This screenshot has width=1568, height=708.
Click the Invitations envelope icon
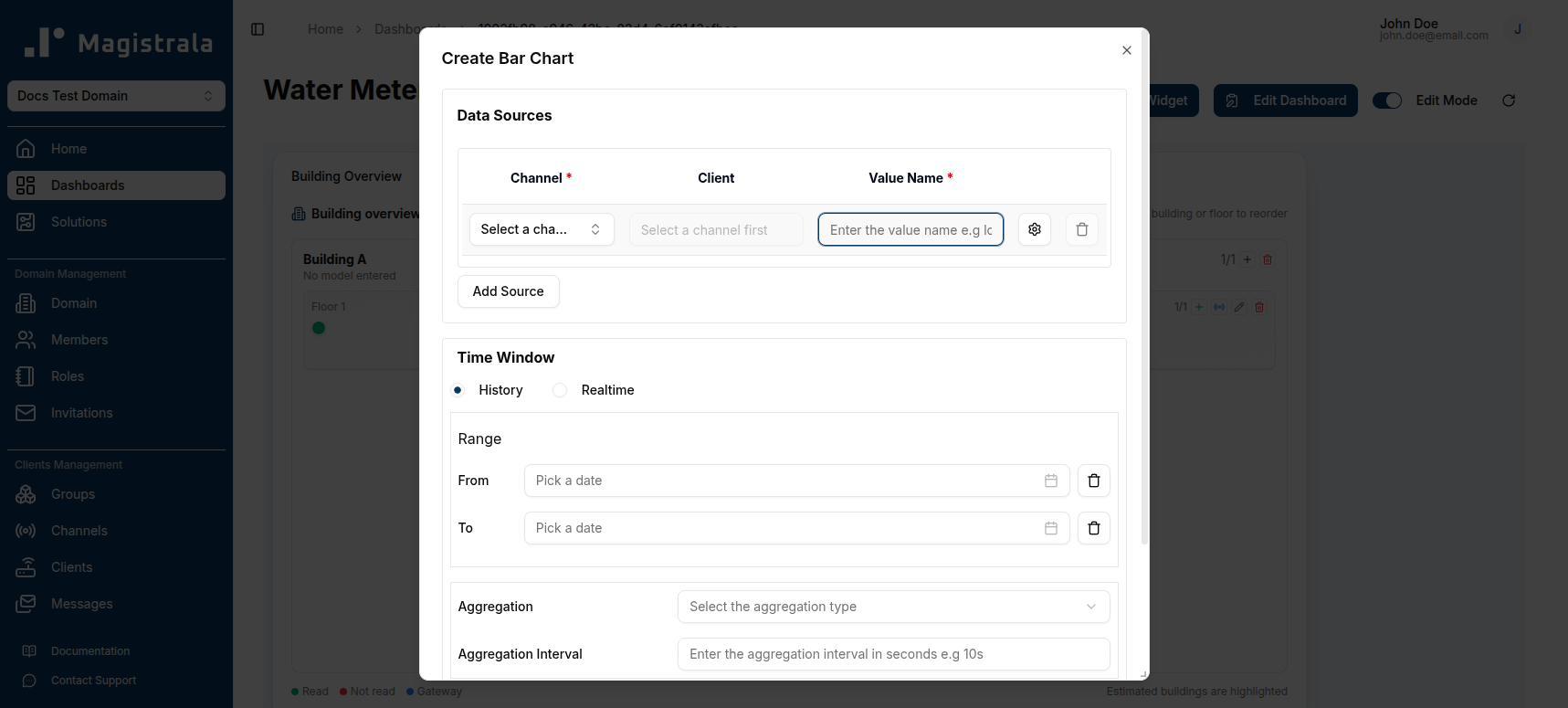click(26, 413)
